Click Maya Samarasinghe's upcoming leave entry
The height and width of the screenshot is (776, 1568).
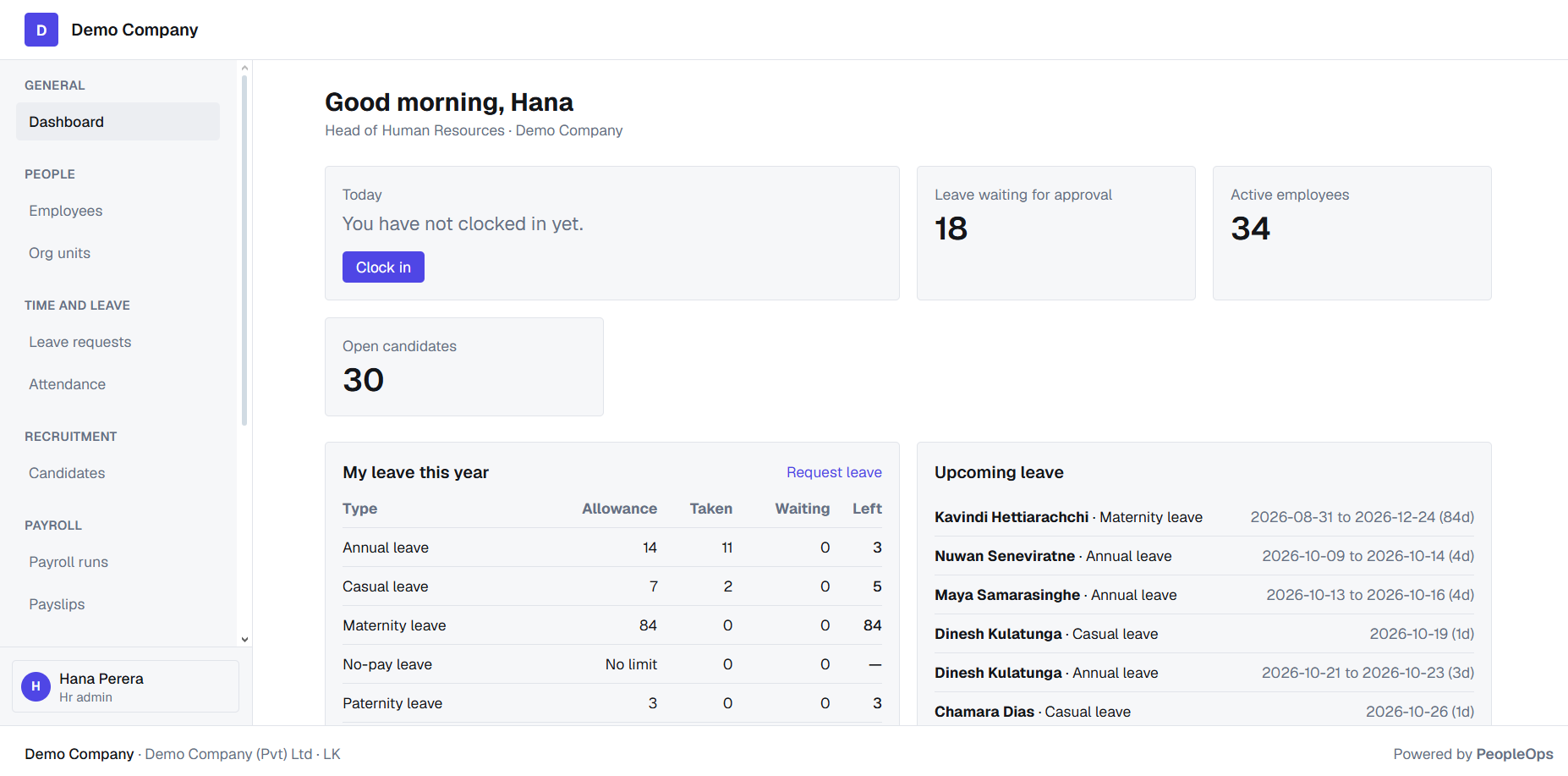coord(1204,595)
